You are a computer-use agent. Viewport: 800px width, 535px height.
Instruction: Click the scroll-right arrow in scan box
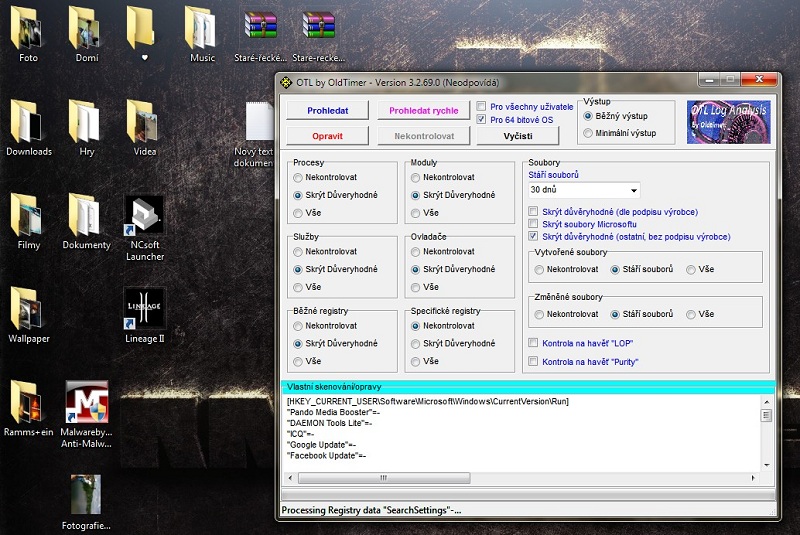[x=753, y=478]
